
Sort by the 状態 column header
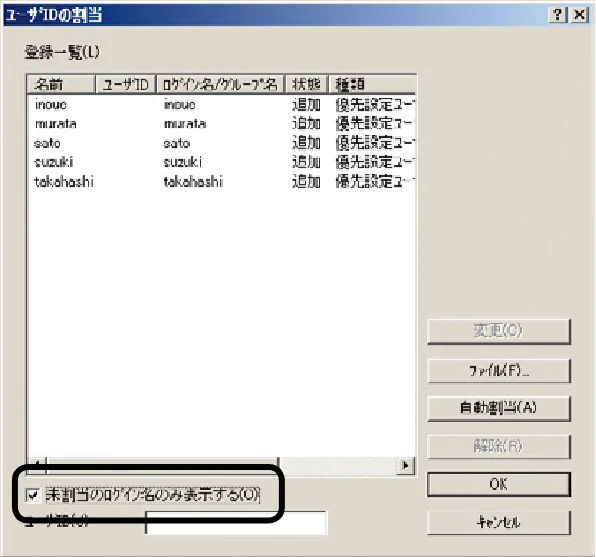(306, 84)
